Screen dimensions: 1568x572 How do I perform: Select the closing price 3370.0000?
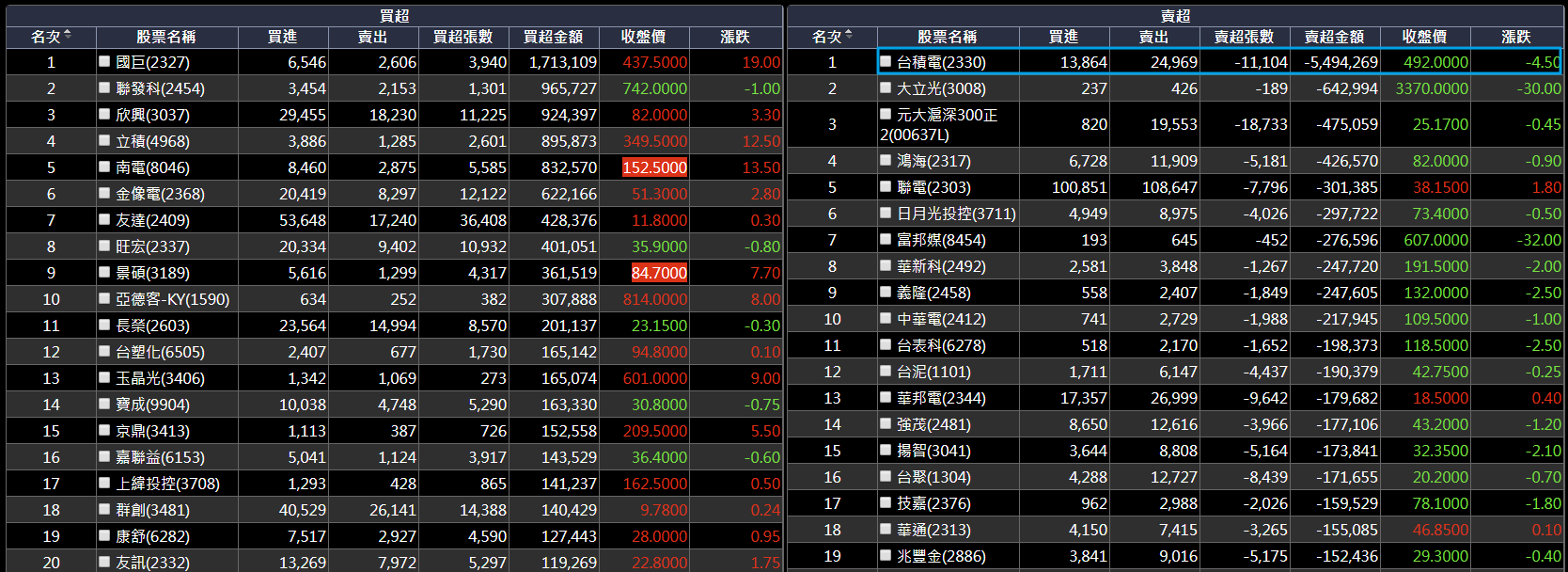[x=1432, y=88]
